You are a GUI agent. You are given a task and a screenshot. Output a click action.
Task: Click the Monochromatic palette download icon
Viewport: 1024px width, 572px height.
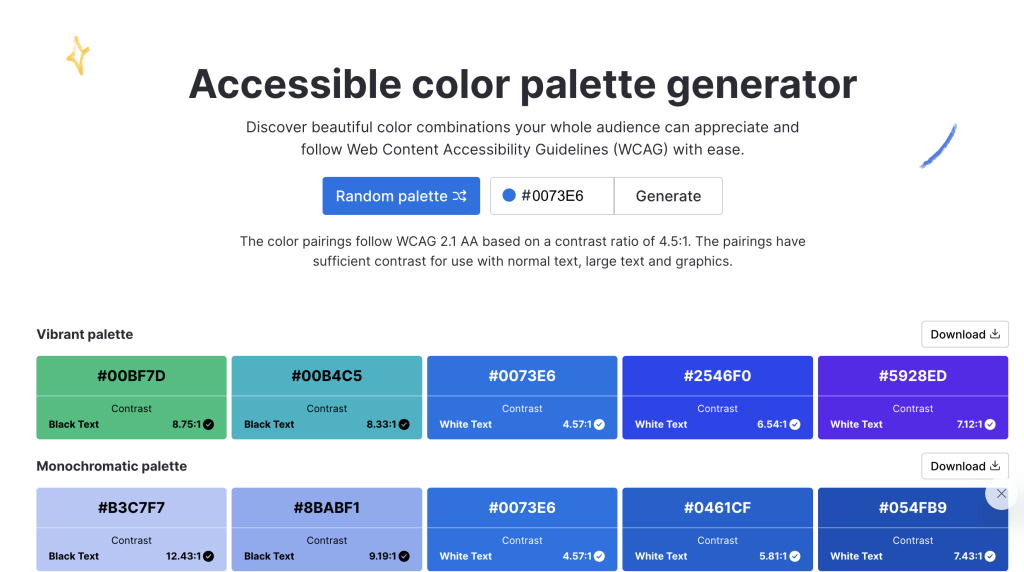coord(994,466)
